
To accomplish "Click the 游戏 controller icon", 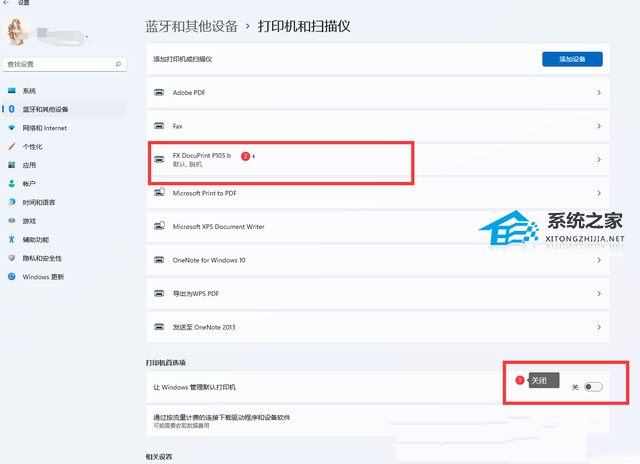I will coord(12,221).
